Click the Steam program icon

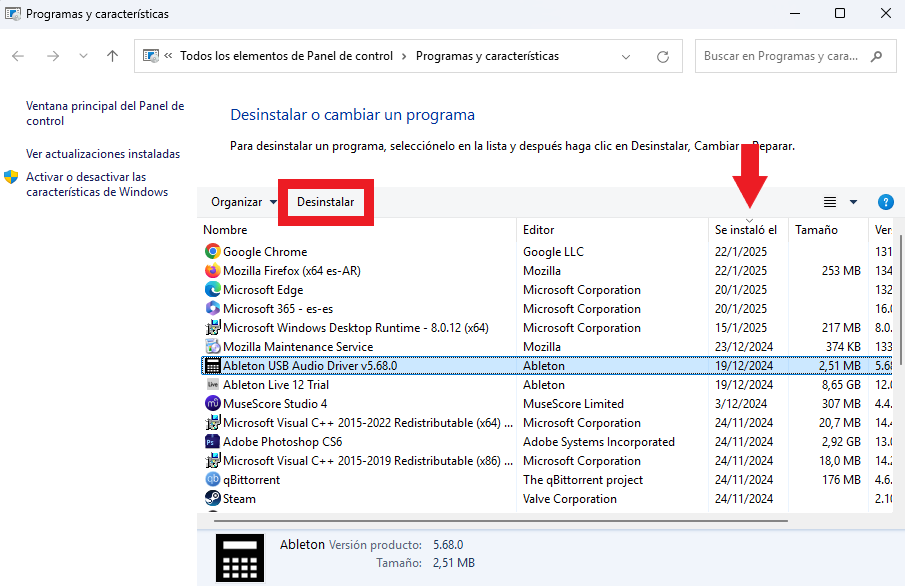(212, 499)
